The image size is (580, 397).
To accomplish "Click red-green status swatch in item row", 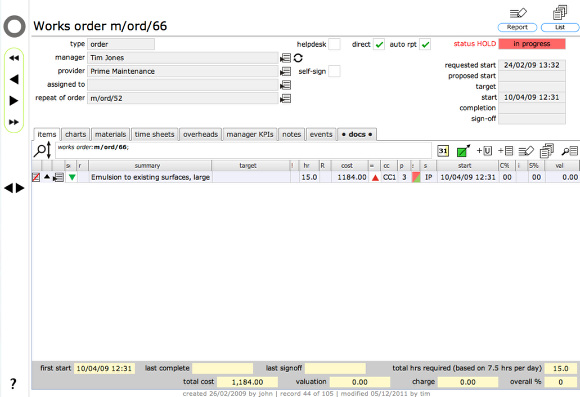I will click(416, 177).
